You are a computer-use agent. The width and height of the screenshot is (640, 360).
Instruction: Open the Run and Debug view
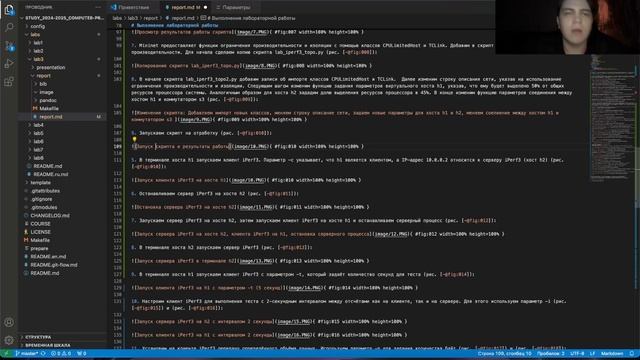pyautogui.click(x=9, y=64)
